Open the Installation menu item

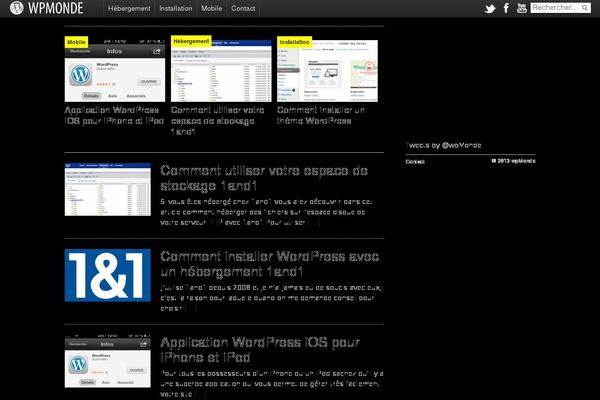pyautogui.click(x=176, y=8)
